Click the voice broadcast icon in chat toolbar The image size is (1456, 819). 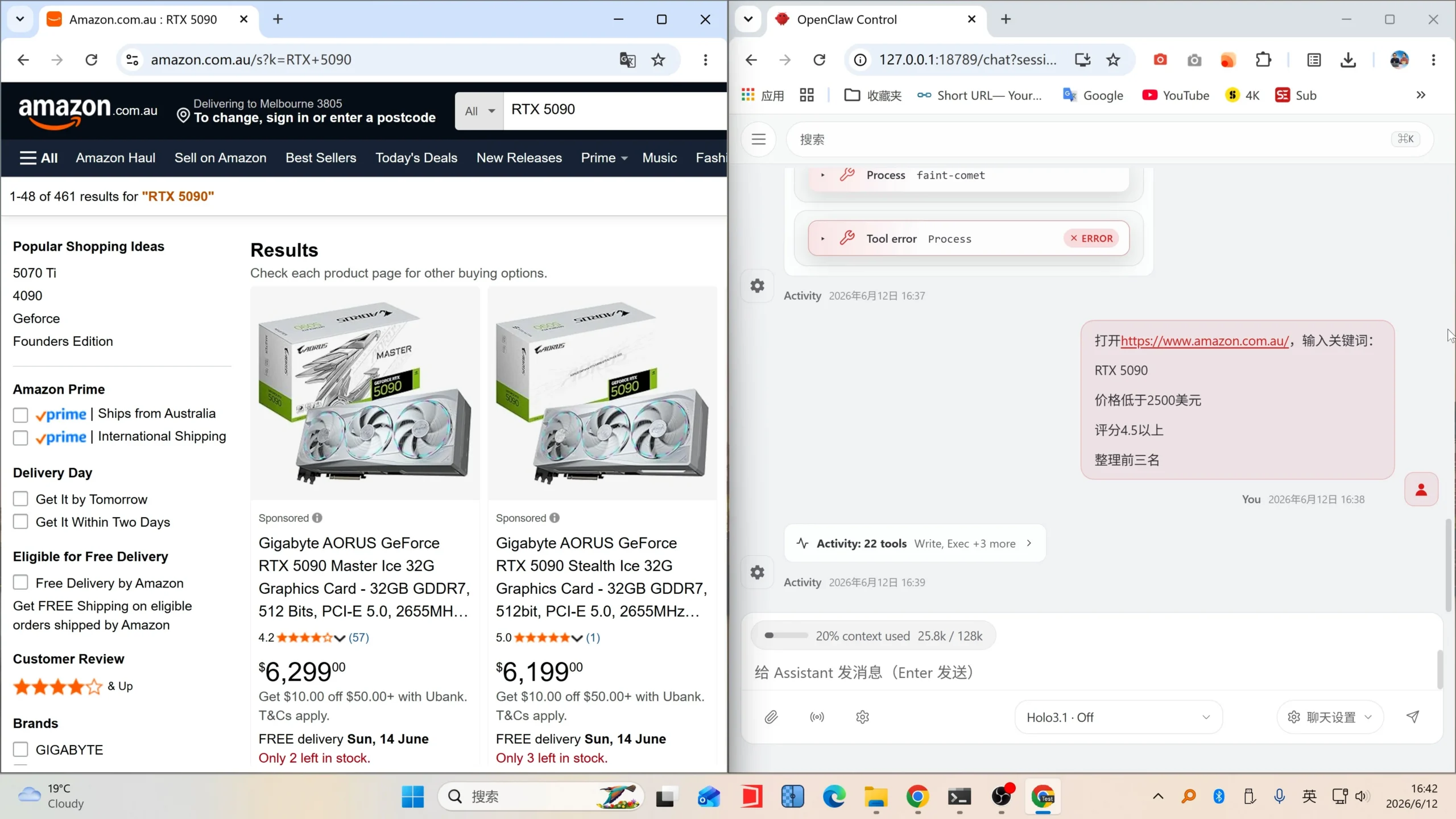[817, 717]
